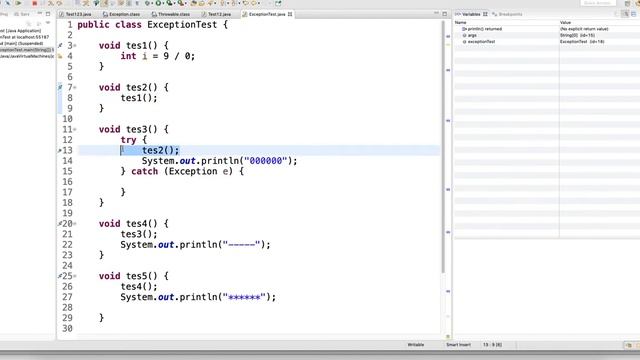Click the 'tes2();' call on line 13
Viewport: 640px width, 360px height.
pyautogui.click(x=160, y=150)
